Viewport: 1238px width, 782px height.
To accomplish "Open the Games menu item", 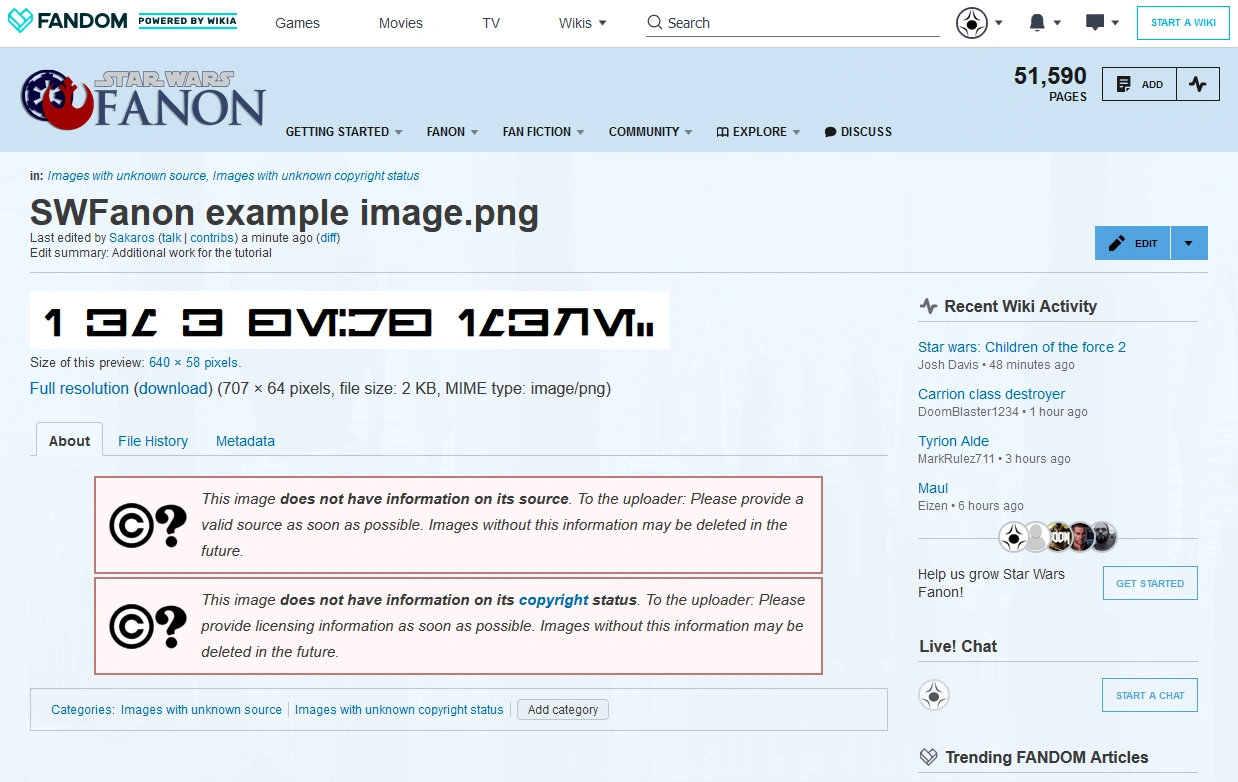I will 298,23.
